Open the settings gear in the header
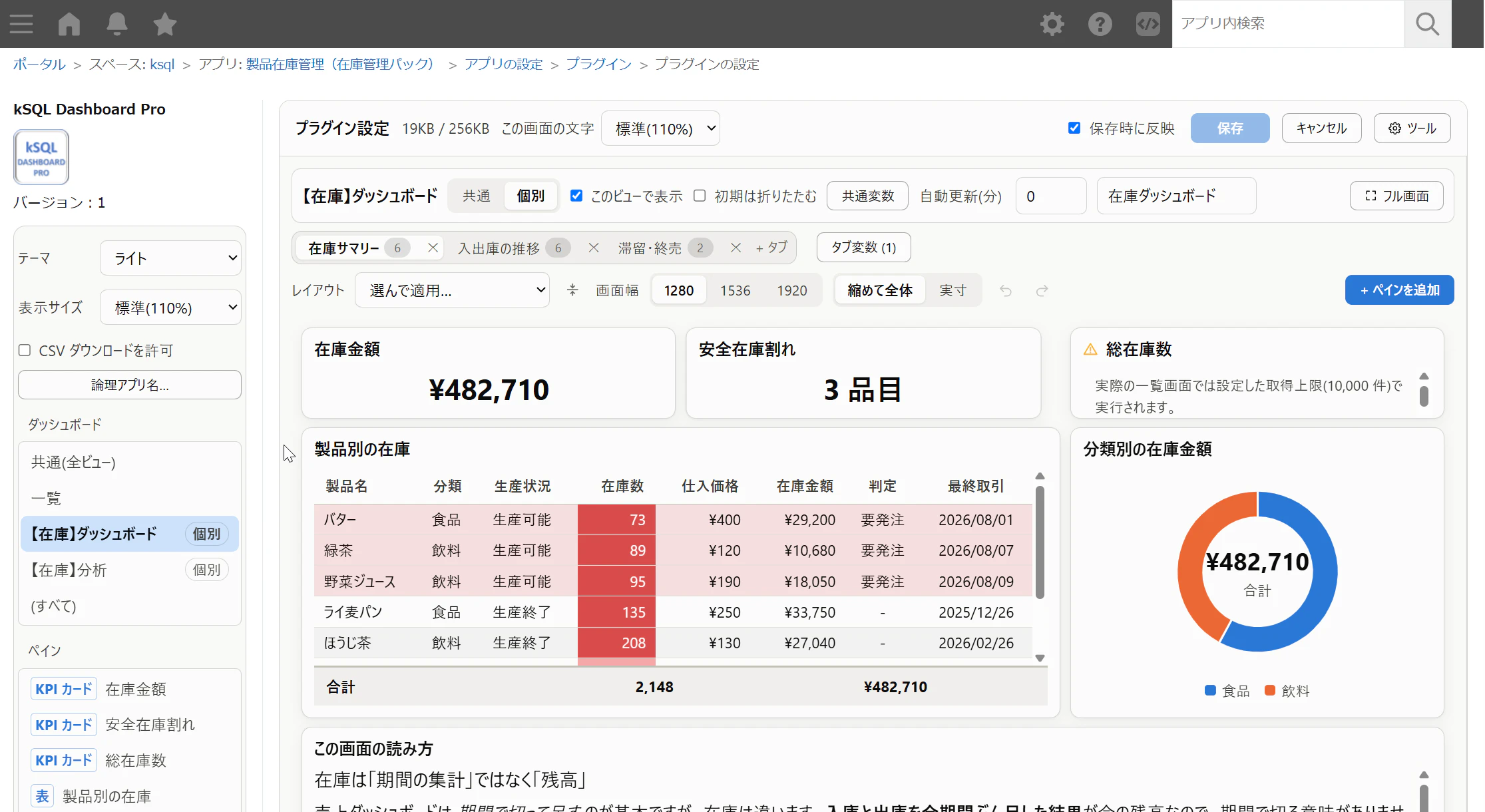Screen dimensions: 1485x812 pyautogui.click(x=1052, y=24)
